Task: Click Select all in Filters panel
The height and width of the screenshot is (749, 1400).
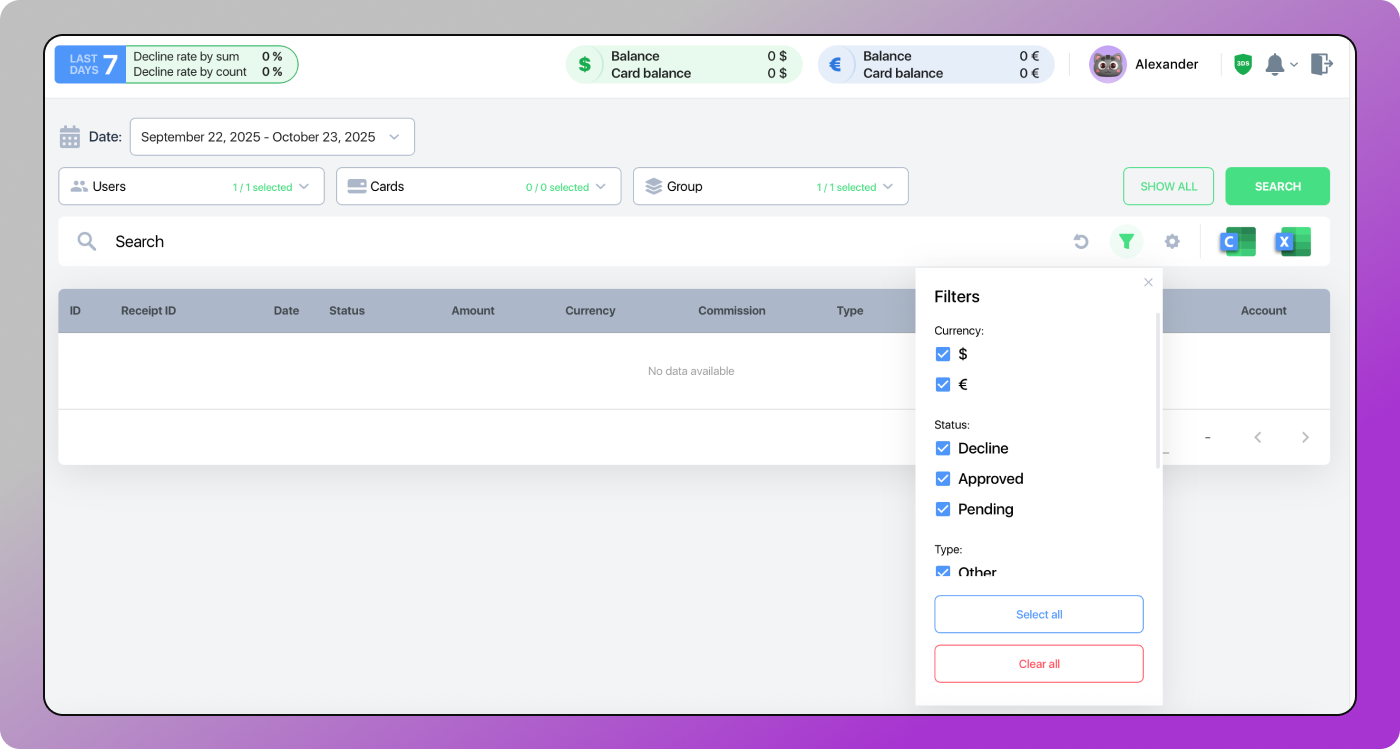Action: 1038,614
